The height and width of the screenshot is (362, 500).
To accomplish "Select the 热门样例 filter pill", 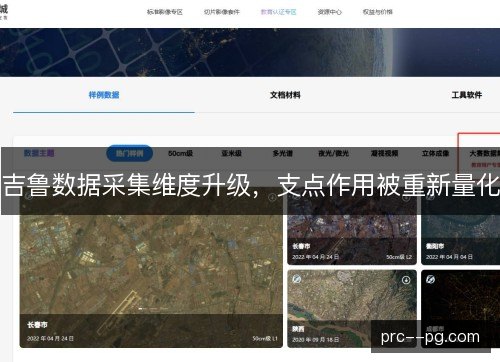I will coord(130,153).
